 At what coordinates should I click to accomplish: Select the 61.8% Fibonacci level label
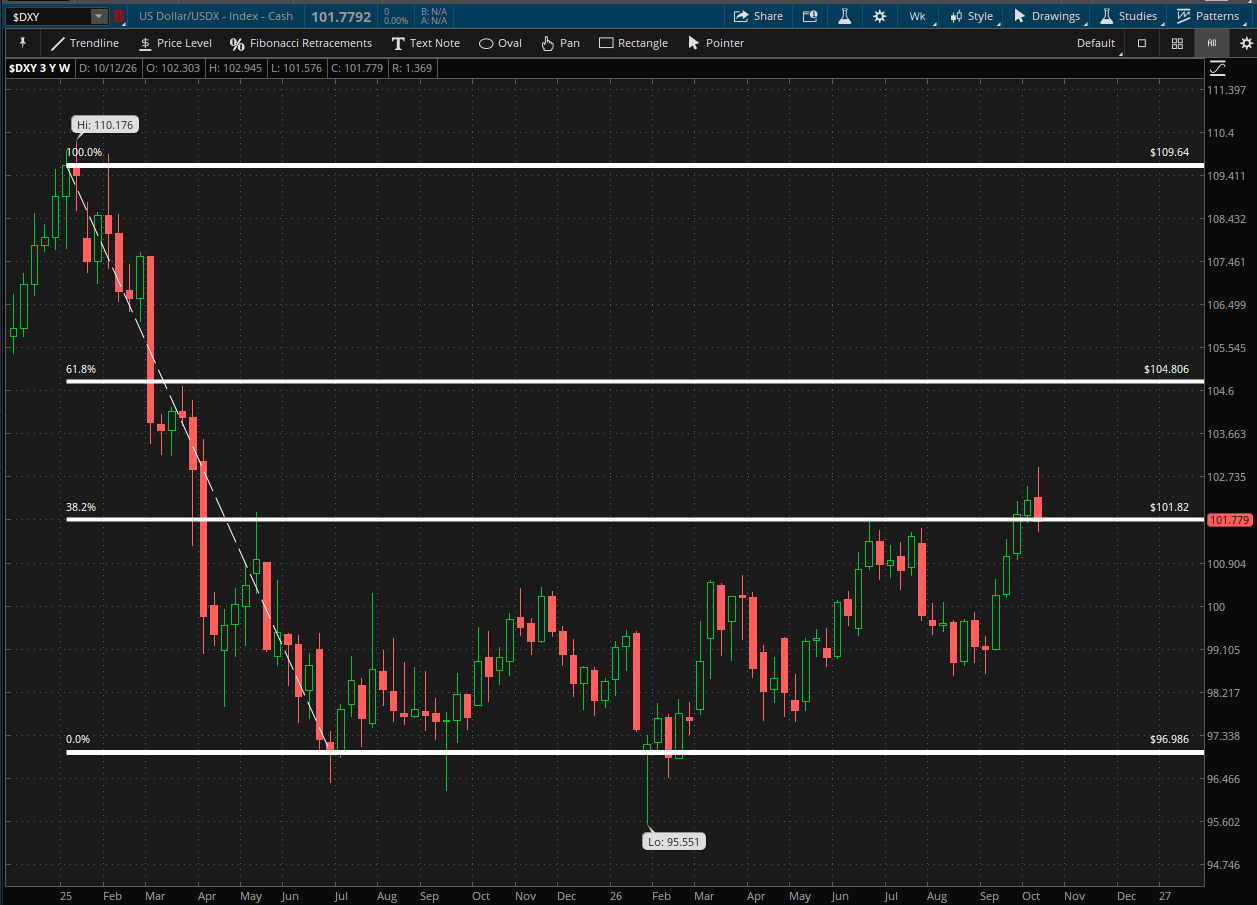click(81, 369)
